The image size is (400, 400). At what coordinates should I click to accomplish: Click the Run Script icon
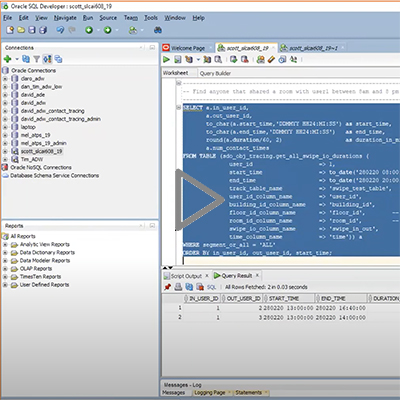(178, 59)
